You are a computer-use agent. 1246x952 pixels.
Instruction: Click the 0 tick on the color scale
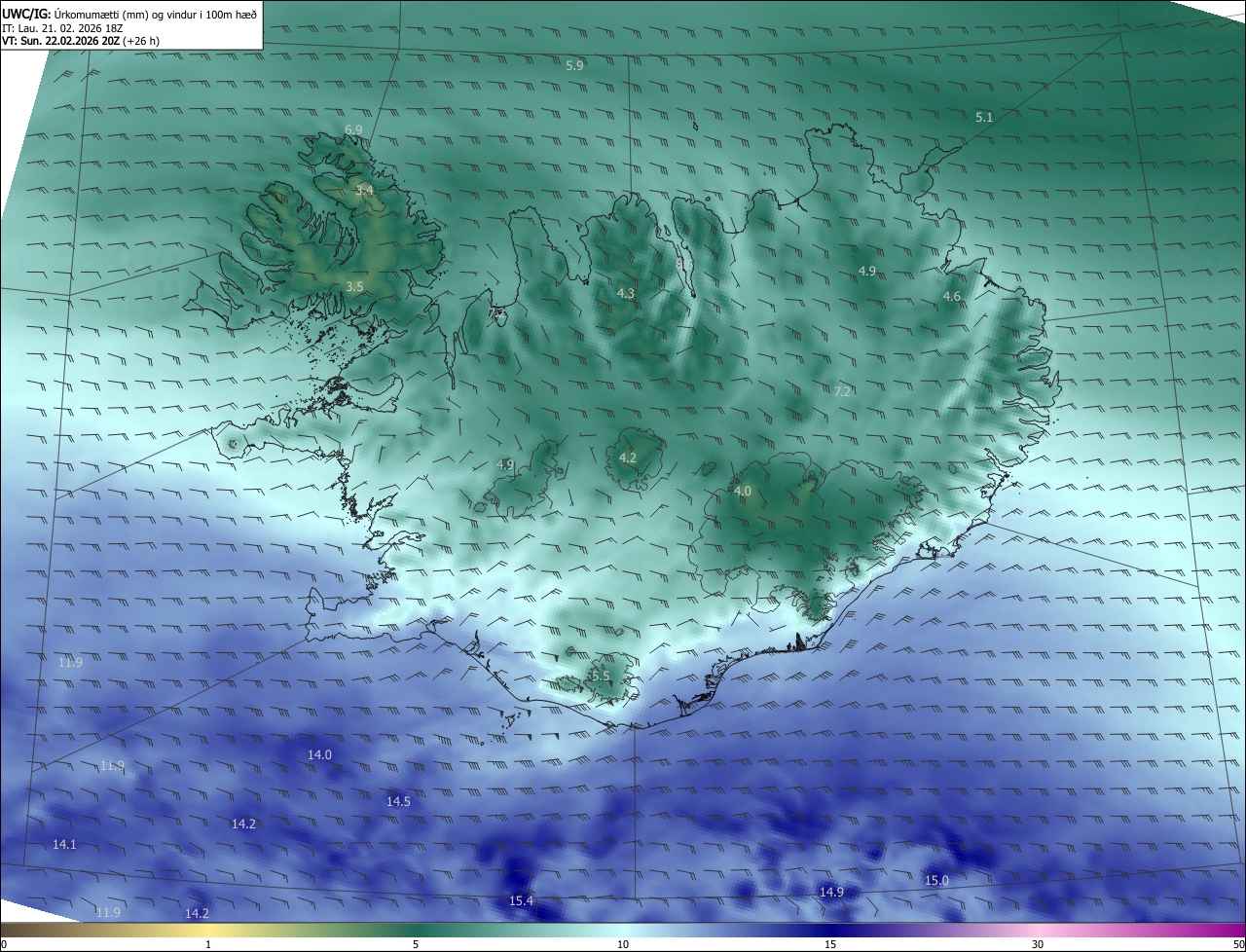pyautogui.click(x=3, y=944)
